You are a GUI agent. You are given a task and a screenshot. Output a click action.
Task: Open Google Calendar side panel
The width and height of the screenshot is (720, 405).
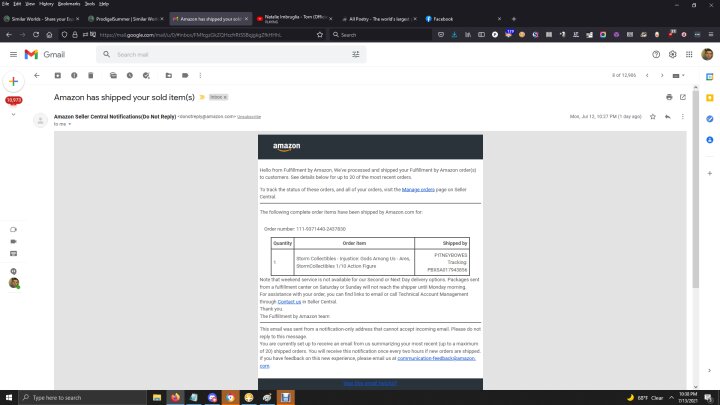[x=709, y=77]
